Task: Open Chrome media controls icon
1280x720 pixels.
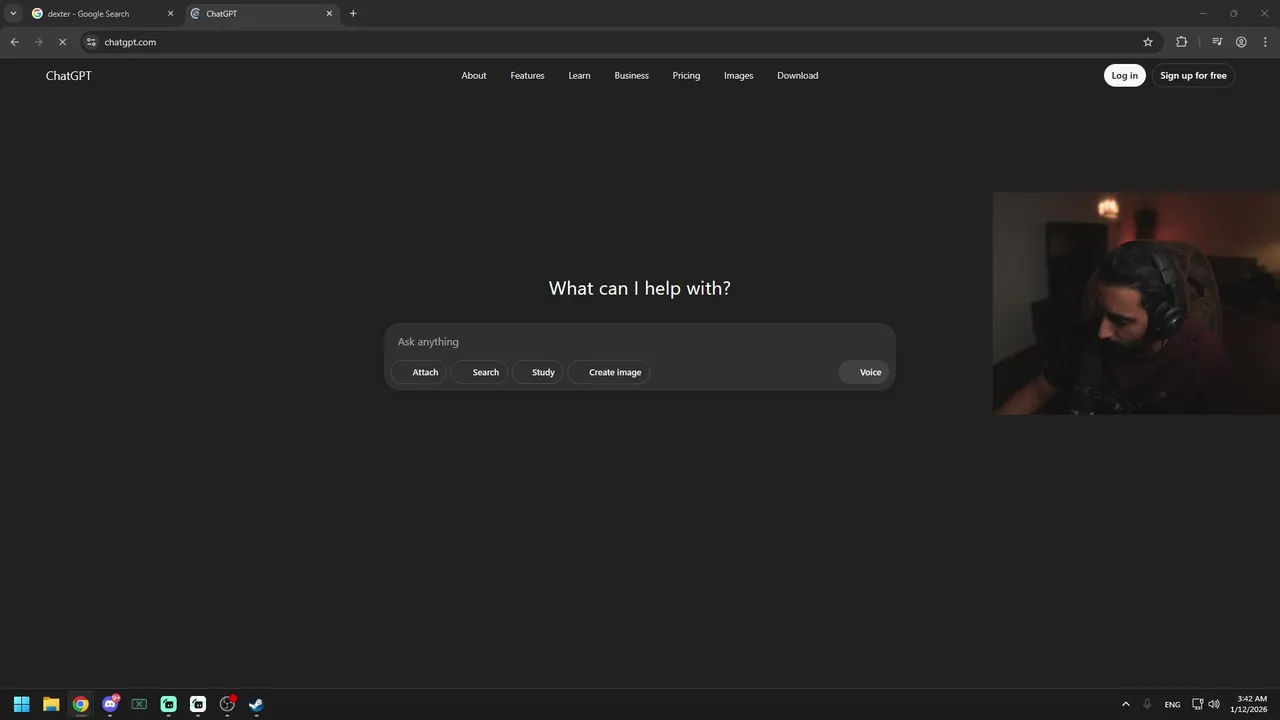Action: (1217, 42)
